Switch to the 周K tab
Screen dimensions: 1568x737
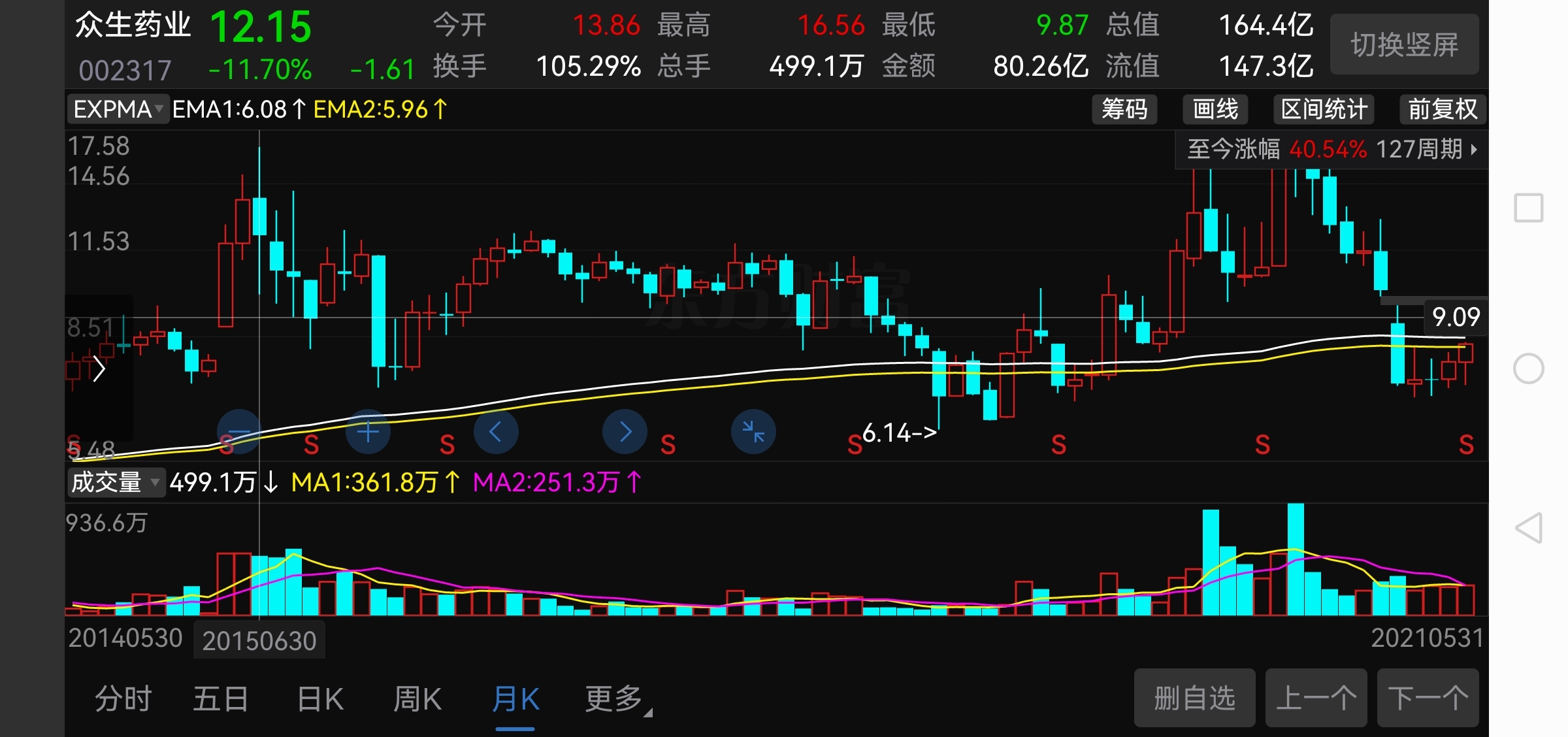point(417,699)
